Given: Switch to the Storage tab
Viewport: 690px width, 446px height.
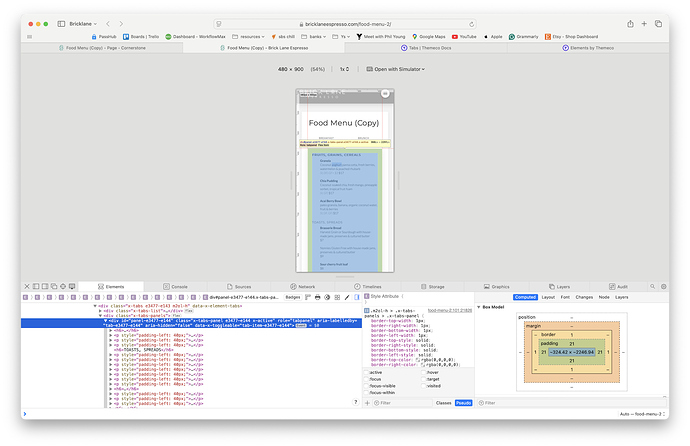Looking at the screenshot, I should (x=433, y=286).
